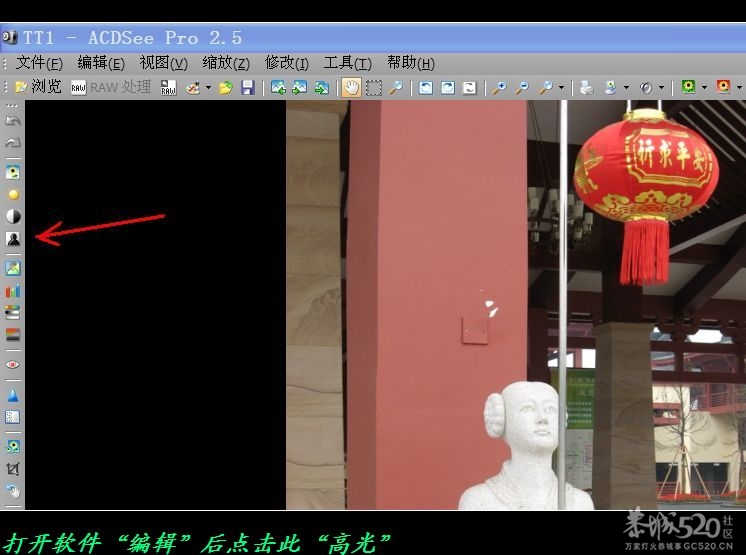Expand the edit mode palette dropdown arrow
Screen dimensions: 746x555
tap(208, 88)
